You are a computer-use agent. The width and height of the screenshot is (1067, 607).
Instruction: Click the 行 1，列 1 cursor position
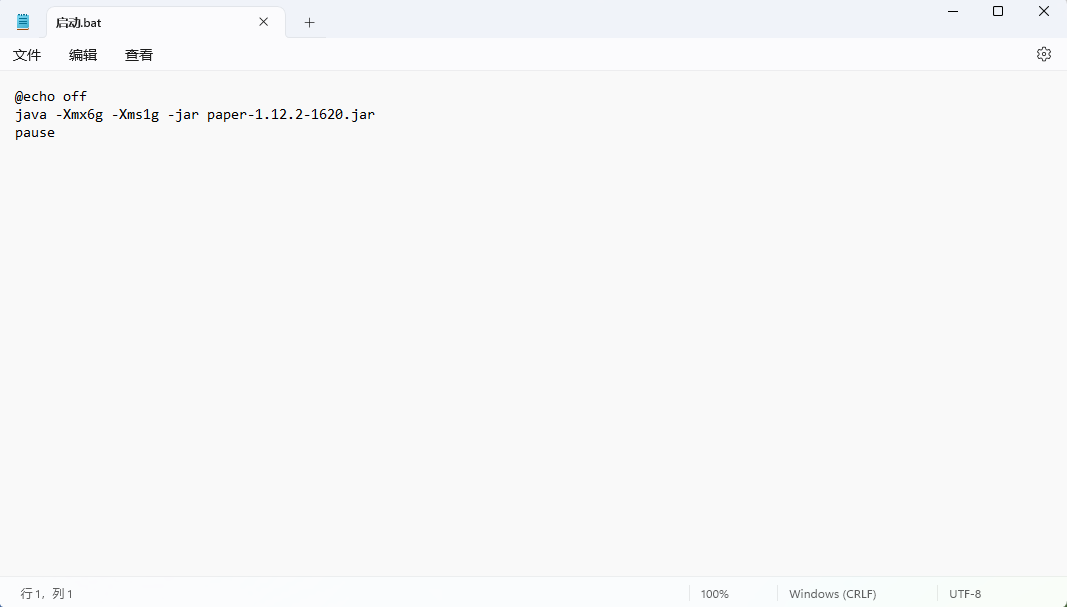tap(46, 594)
